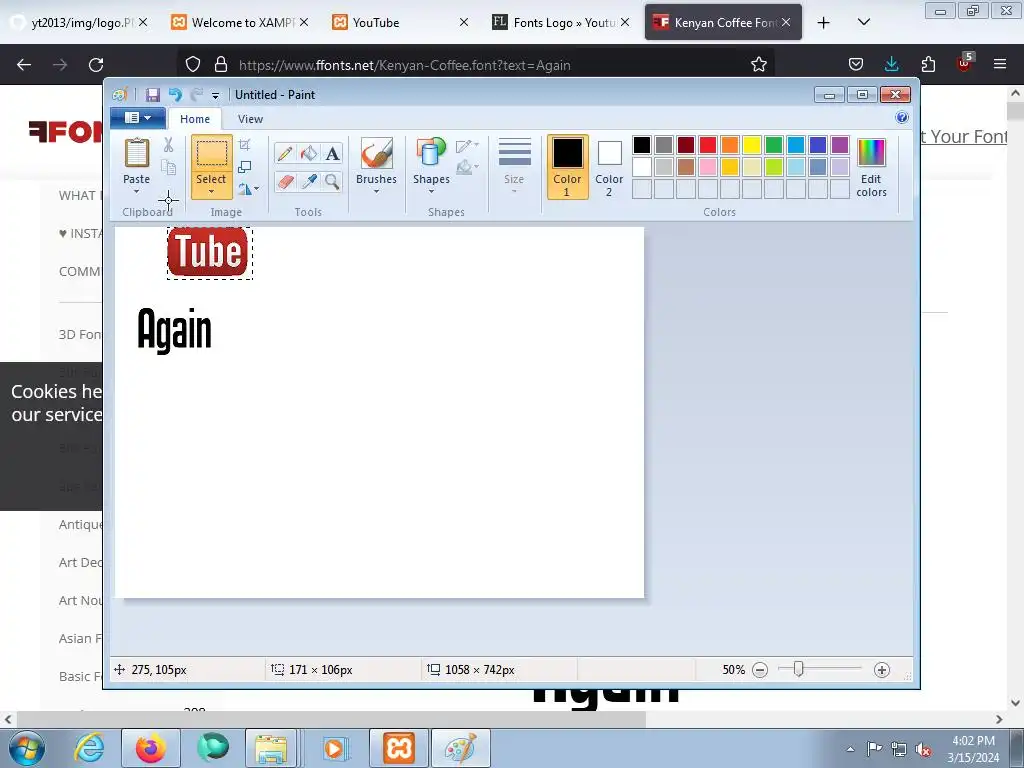Adjust the Paint zoom slider handle
1024x768 pixels.
click(x=798, y=669)
